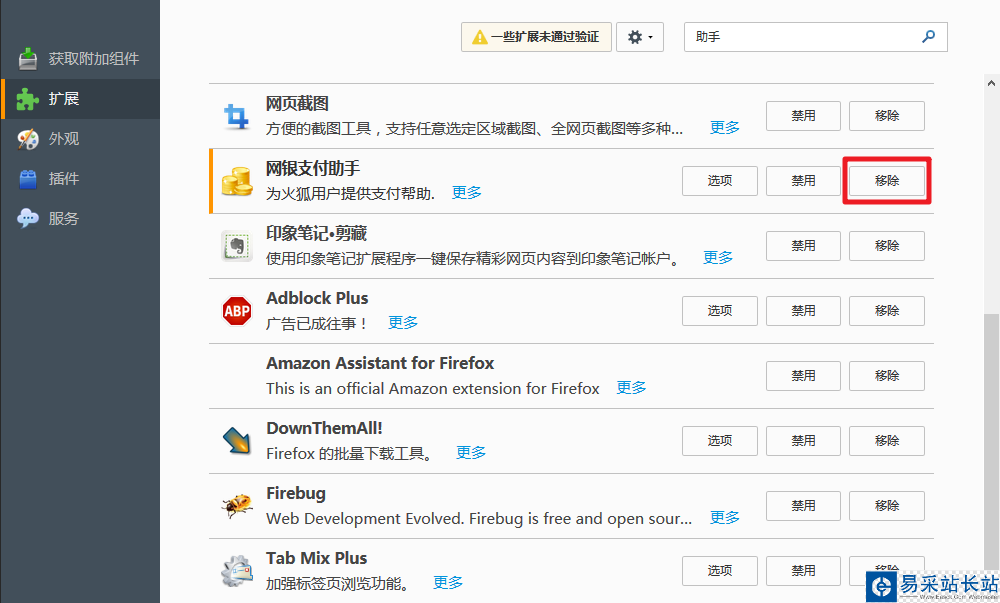
Task: Go to the 服务 sidebar tab
Action: (x=63, y=219)
